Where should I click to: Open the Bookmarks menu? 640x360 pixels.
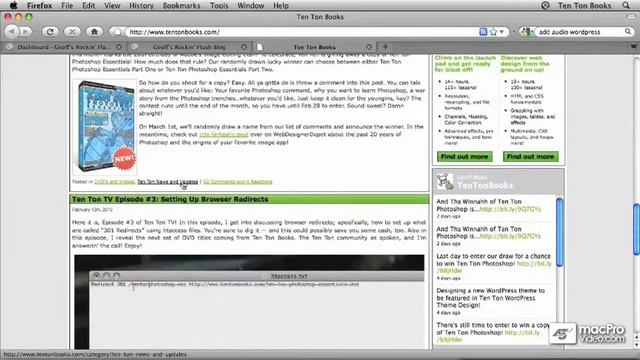pos(181,5)
